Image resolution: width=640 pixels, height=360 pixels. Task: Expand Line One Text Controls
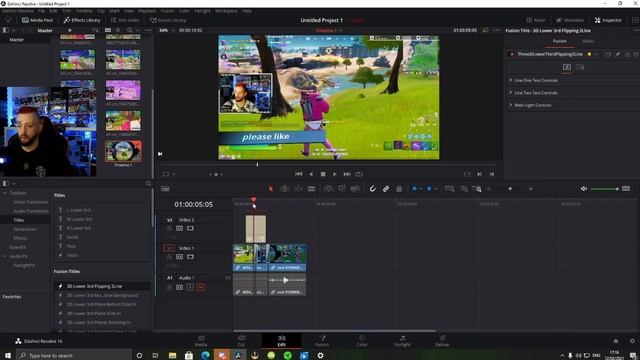tap(536, 80)
